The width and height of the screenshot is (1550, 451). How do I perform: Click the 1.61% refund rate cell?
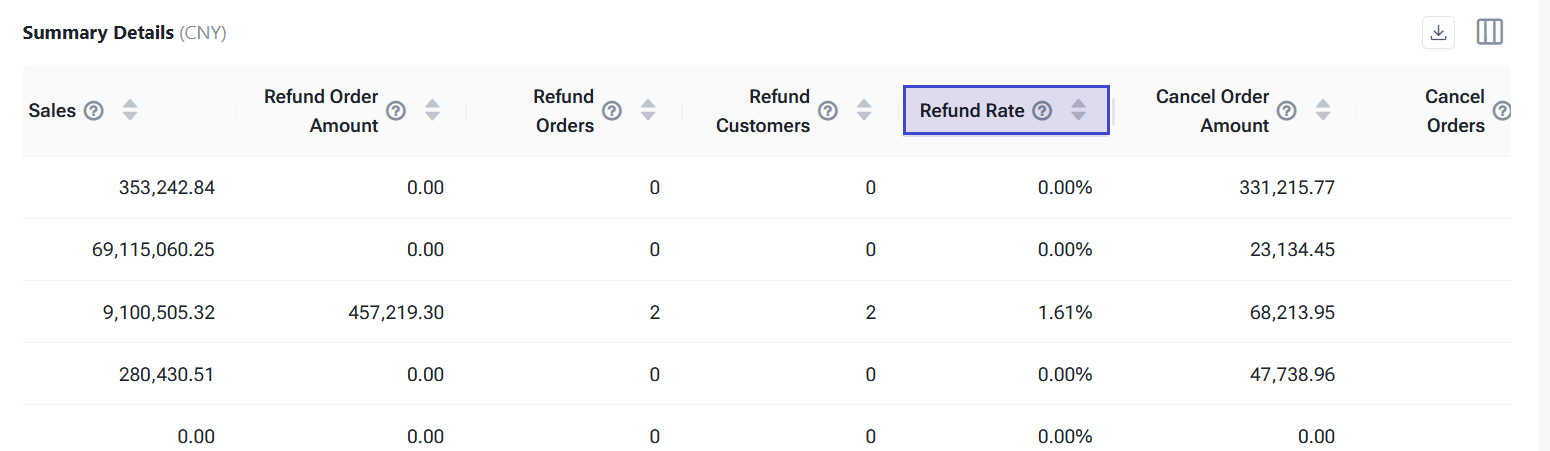coord(1064,313)
